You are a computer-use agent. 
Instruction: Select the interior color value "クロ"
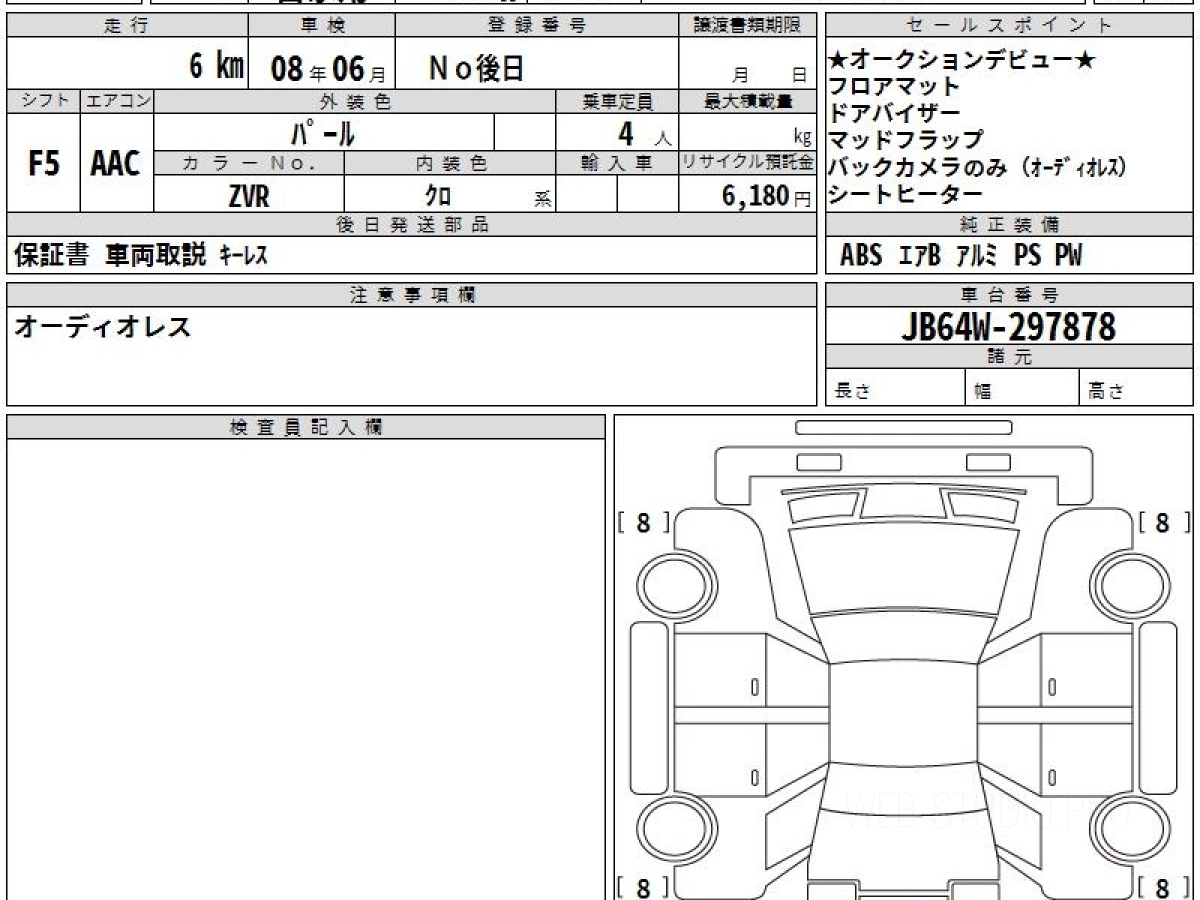coord(438,196)
